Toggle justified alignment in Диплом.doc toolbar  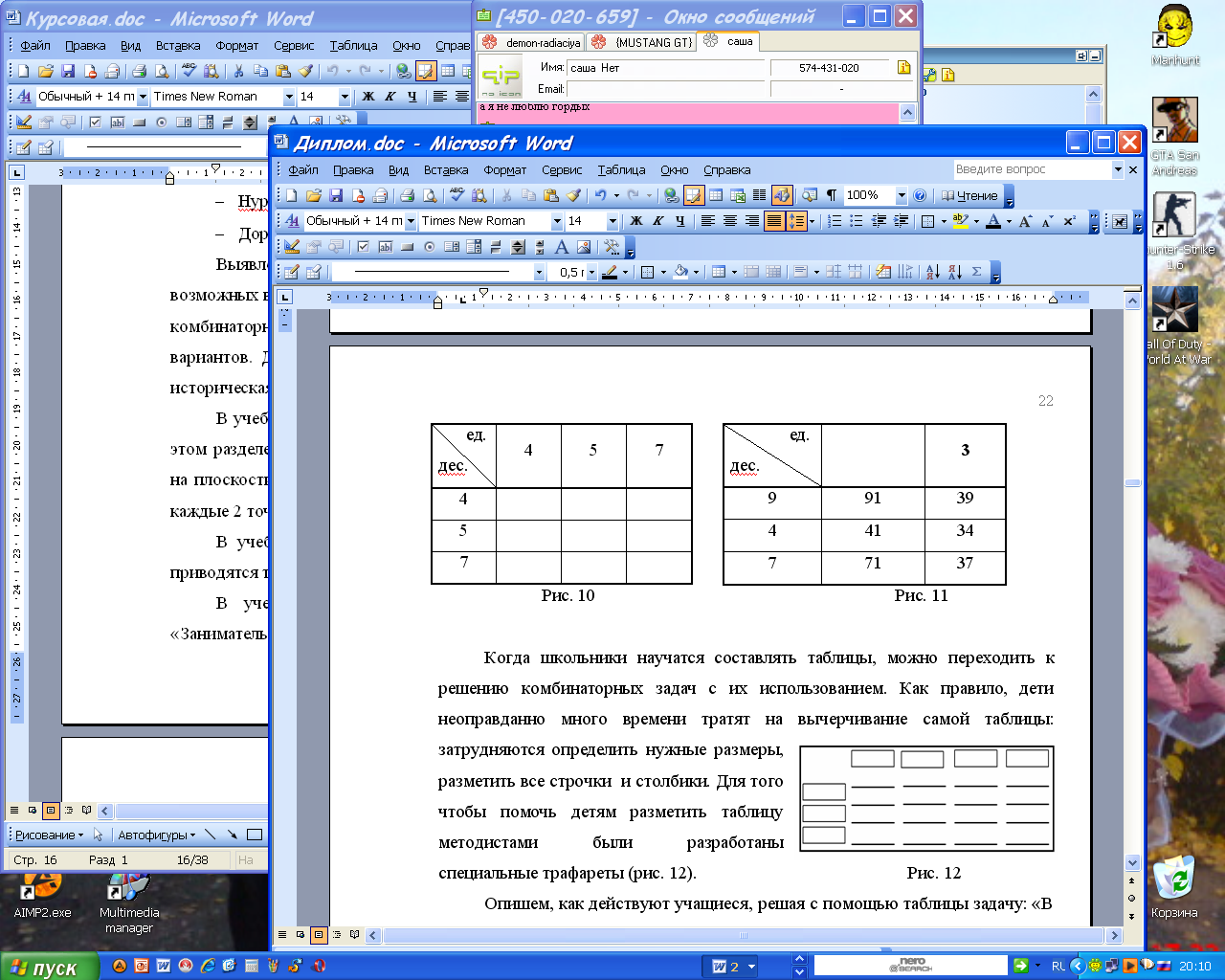[773, 221]
